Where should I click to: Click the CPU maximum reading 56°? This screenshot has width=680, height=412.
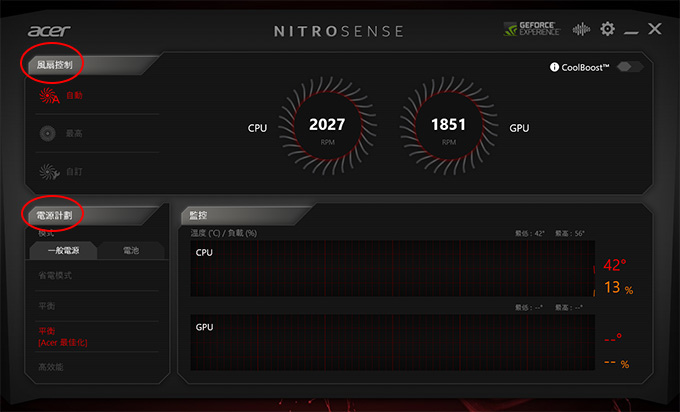click(570, 233)
